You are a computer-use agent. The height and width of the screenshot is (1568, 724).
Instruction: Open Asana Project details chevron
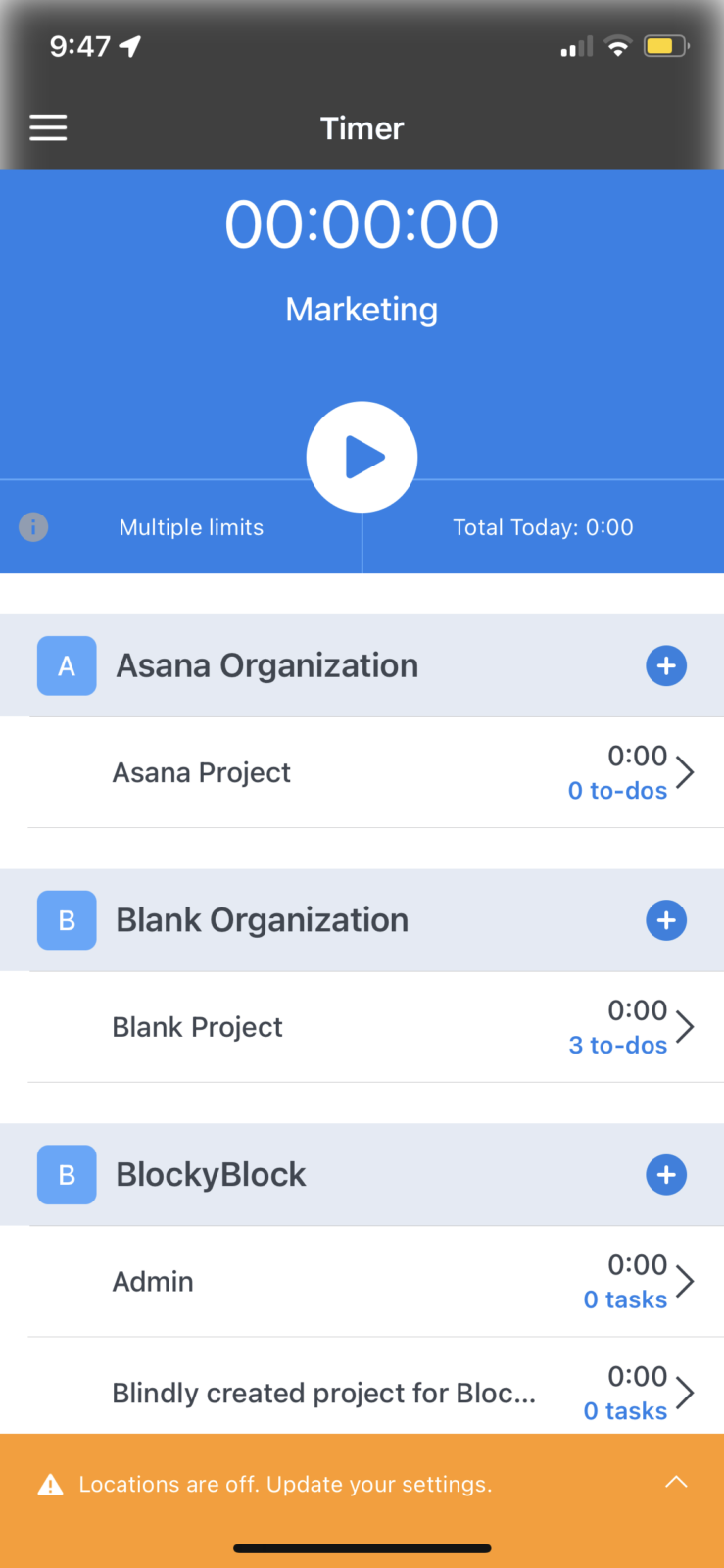tap(686, 772)
